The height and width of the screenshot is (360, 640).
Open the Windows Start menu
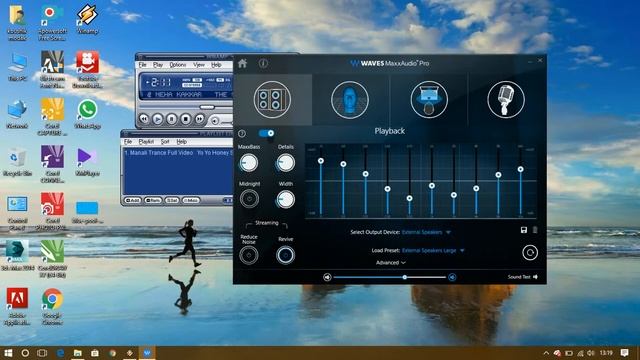8,353
